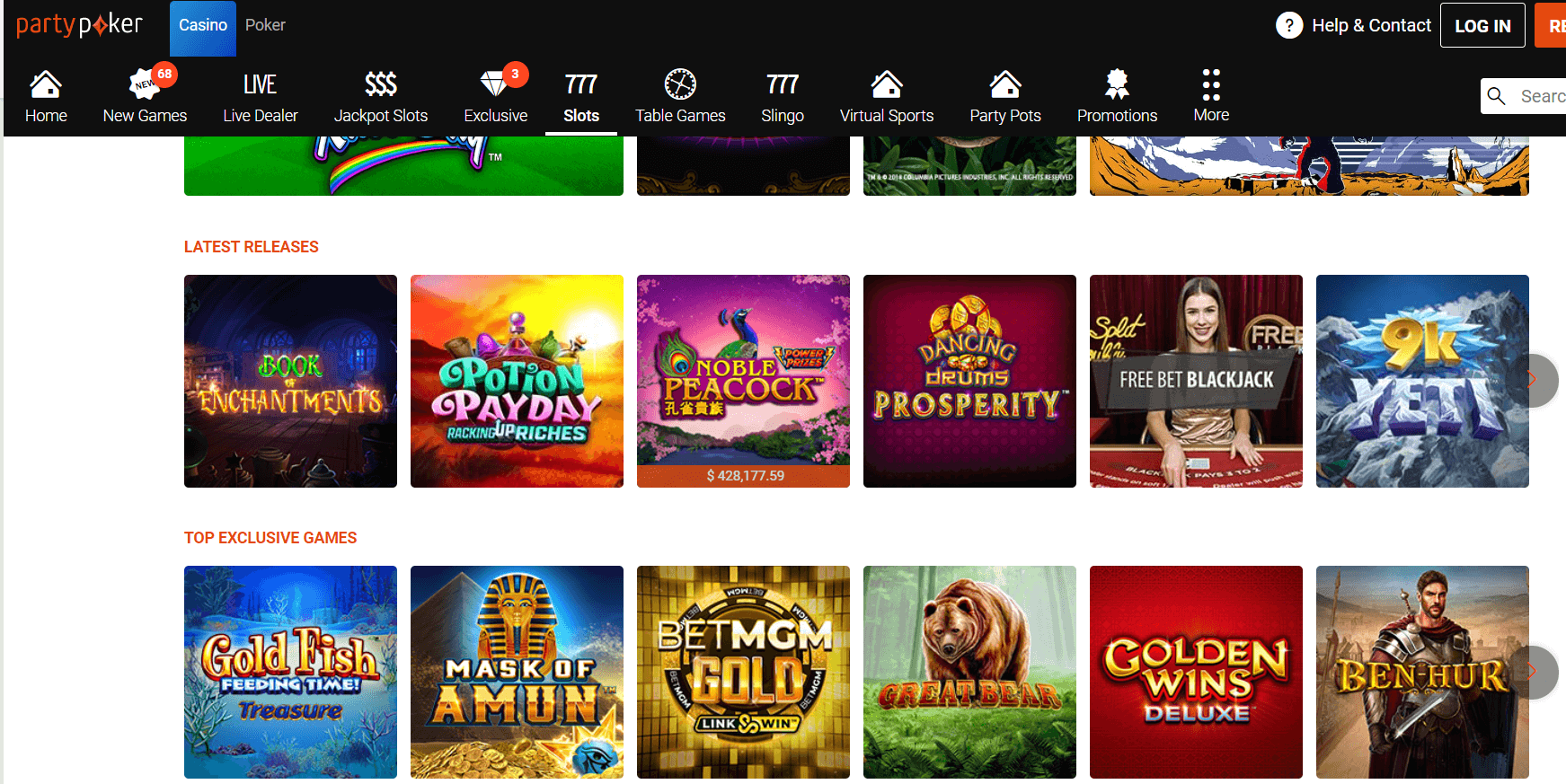This screenshot has width=1566, height=784.
Task: Click the LOG IN button
Action: [1482, 26]
